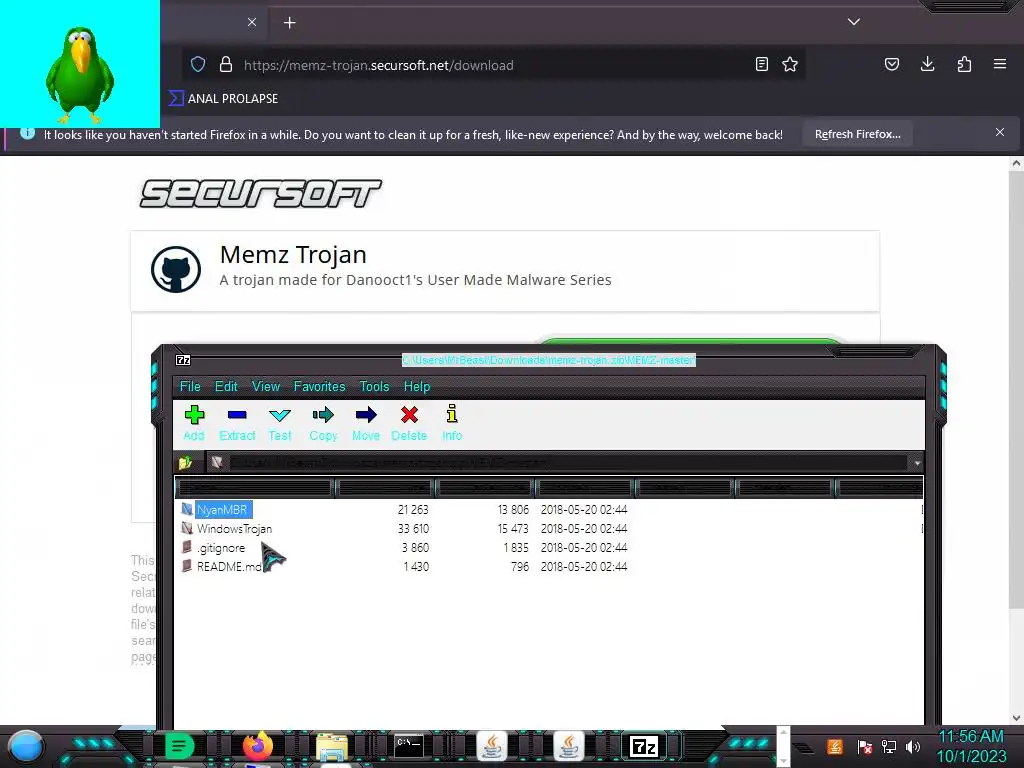This screenshot has width=1024, height=768.
Task: Toggle Firefox reader view
Action: pyautogui.click(x=761, y=65)
